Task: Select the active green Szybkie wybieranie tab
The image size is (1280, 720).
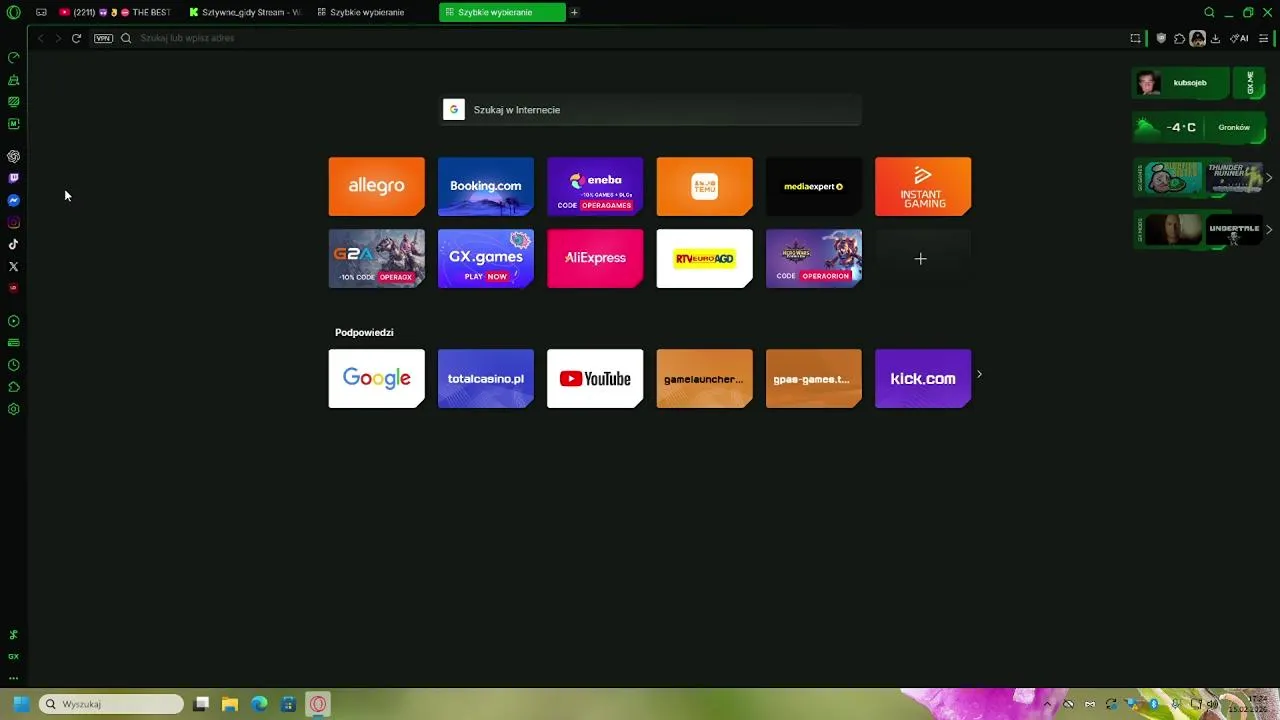Action: point(502,12)
